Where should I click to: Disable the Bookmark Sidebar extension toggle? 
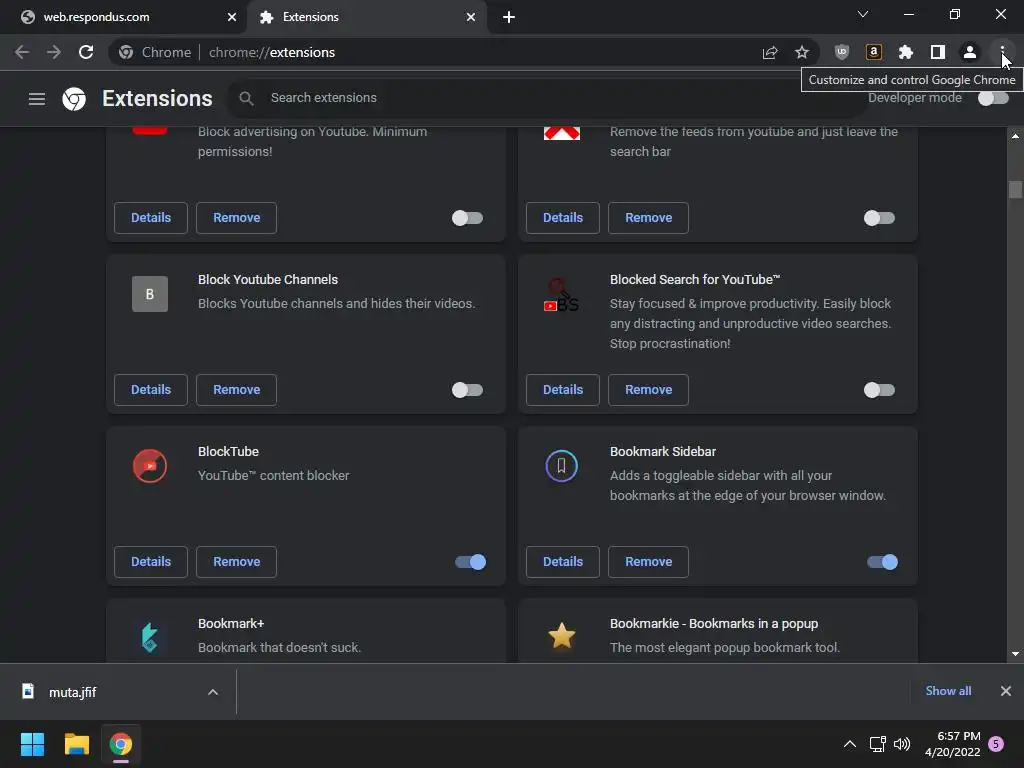pyautogui.click(x=883, y=562)
